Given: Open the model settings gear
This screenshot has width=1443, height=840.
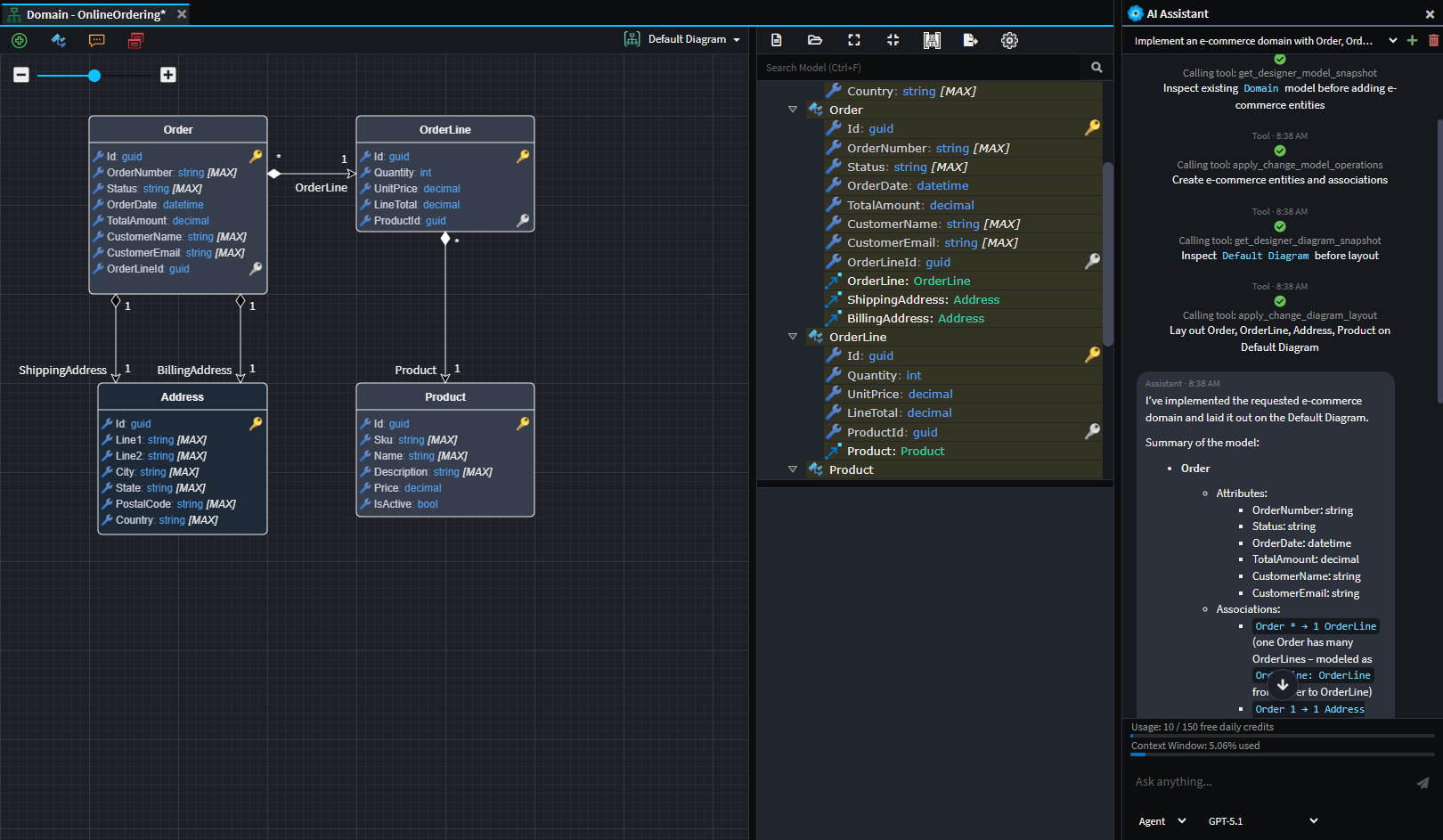Looking at the screenshot, I should (1009, 40).
